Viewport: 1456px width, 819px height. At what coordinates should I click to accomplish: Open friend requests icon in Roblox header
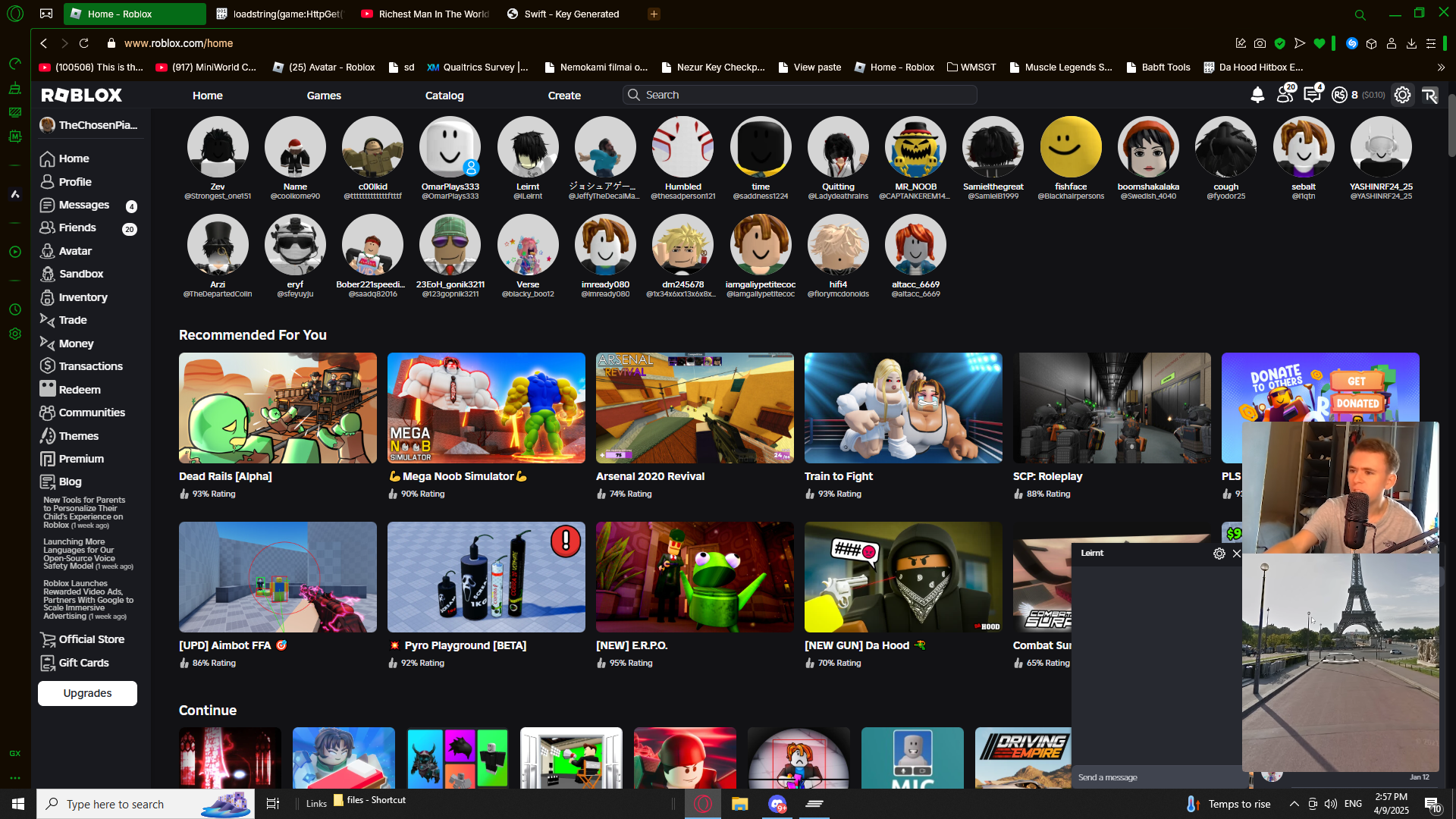(x=1286, y=94)
